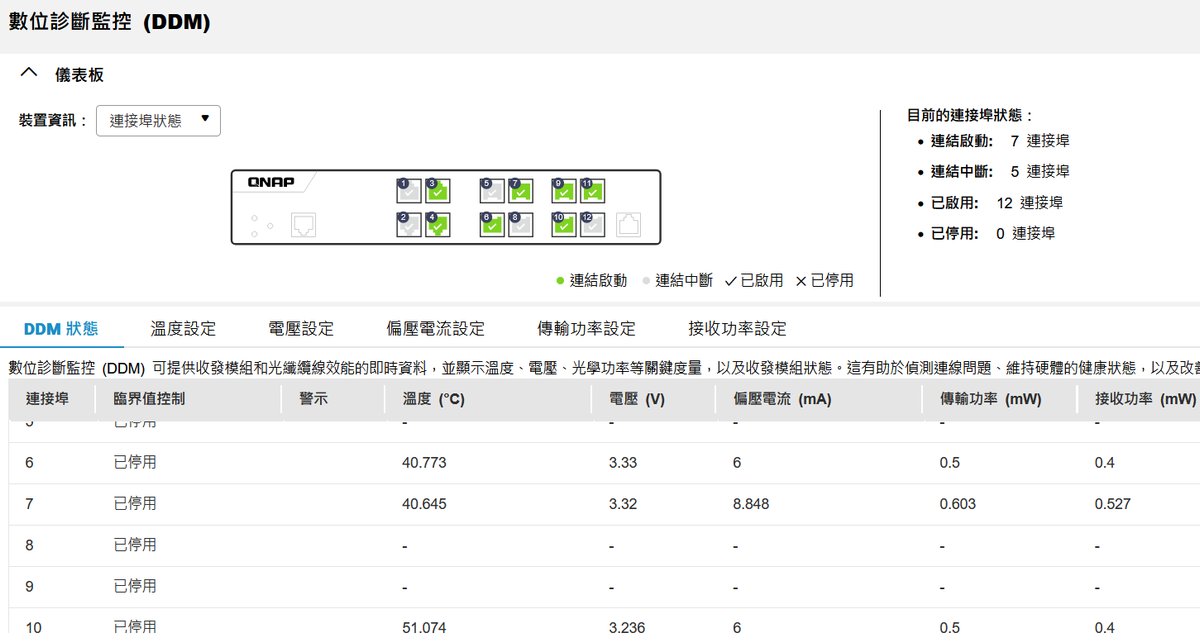Click port 1 icon on switch diagram
Image resolution: width=1200 pixels, height=643 pixels.
point(408,191)
